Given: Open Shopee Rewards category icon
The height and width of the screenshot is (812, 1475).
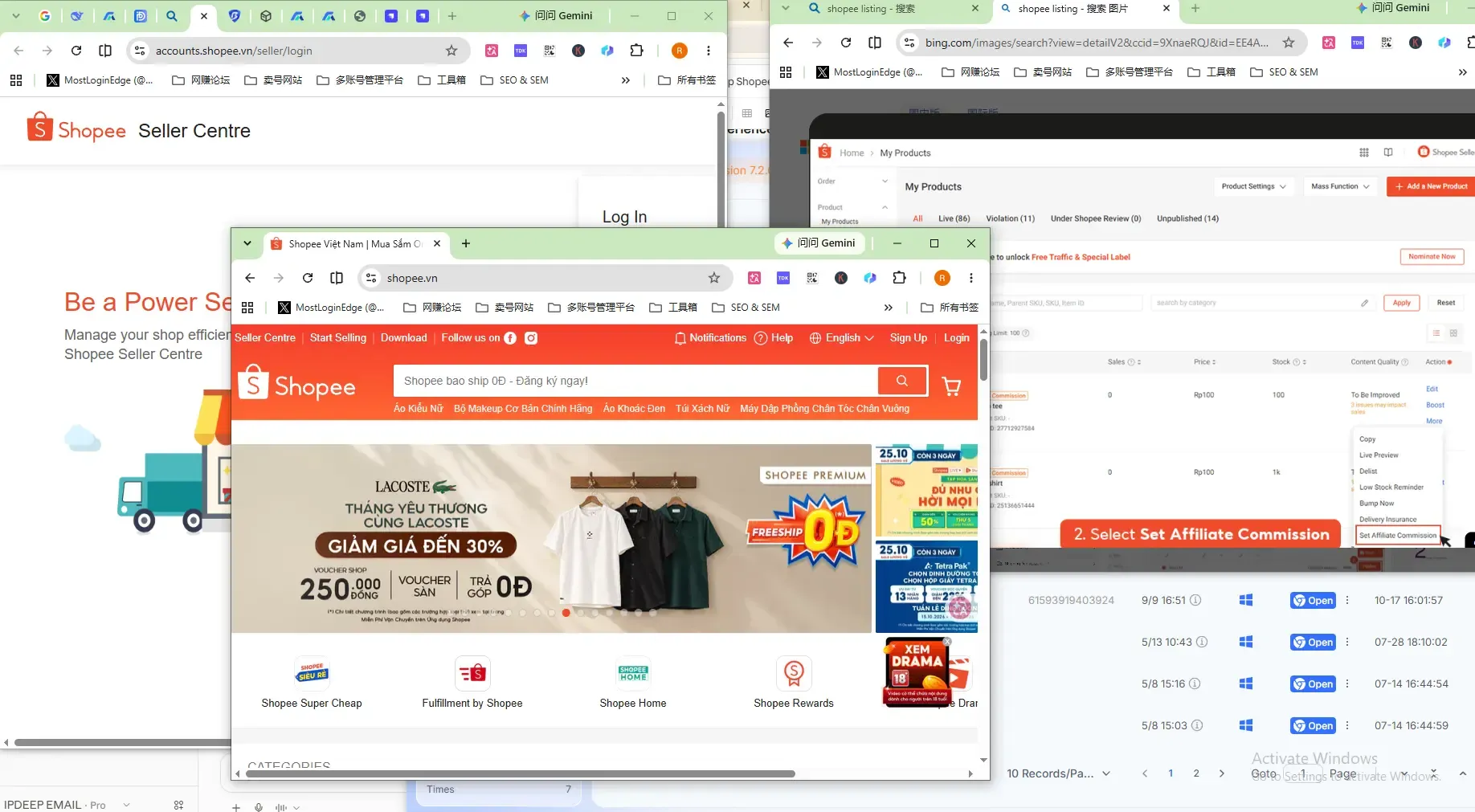Looking at the screenshot, I should tap(794, 673).
